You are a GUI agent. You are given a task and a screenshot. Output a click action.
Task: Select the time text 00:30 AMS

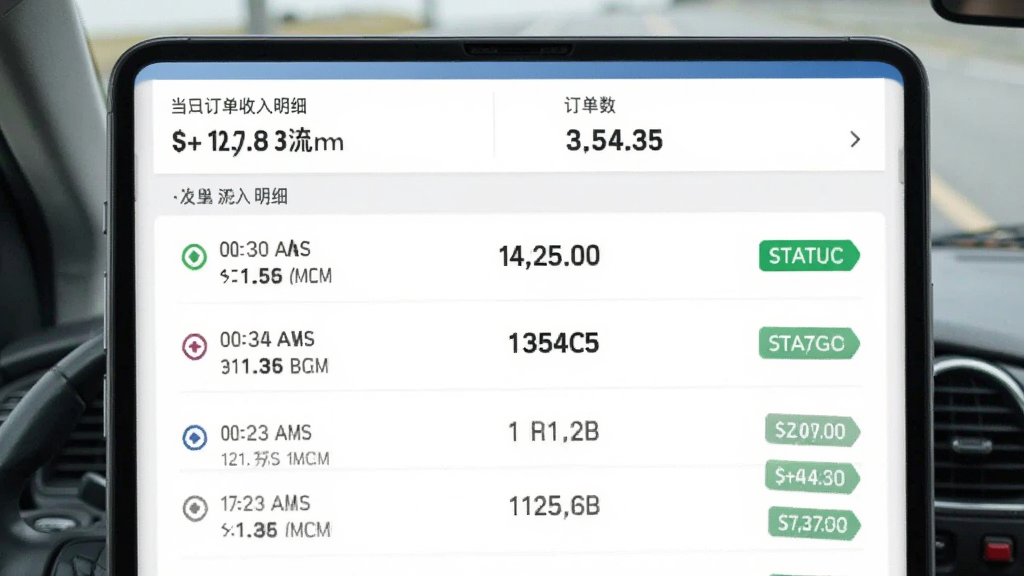coord(264,249)
